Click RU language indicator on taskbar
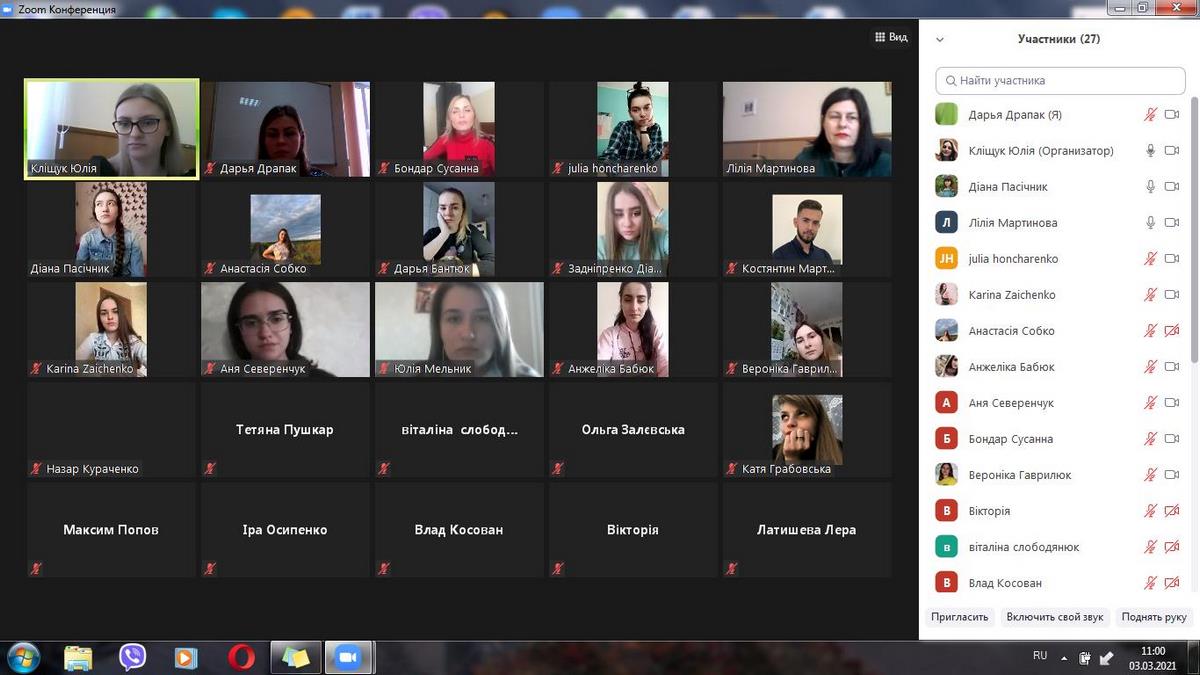Screen dimensions: 1200x675 tap(1040, 656)
